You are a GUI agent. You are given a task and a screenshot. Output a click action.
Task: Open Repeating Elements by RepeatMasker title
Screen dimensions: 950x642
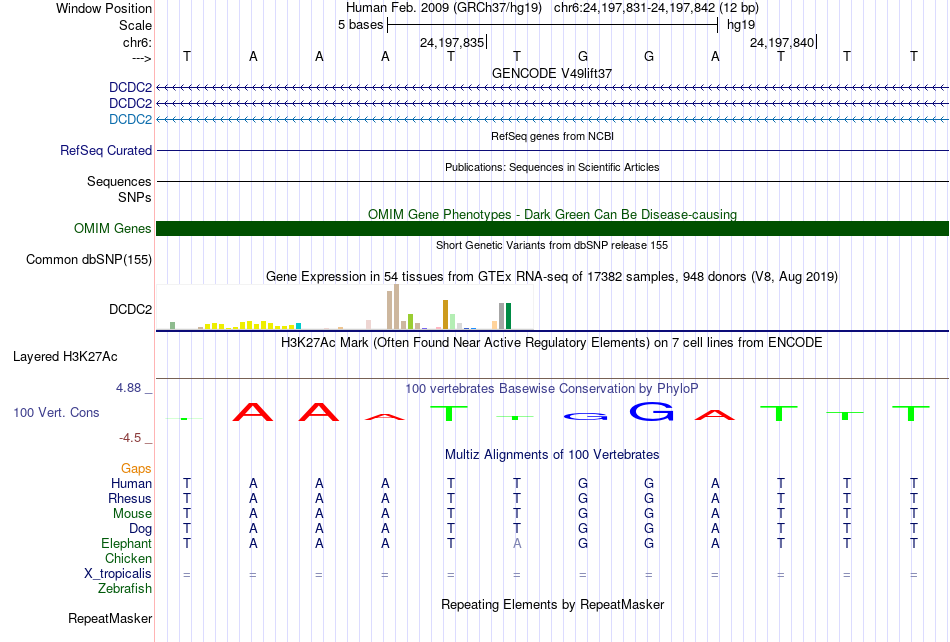(552, 604)
